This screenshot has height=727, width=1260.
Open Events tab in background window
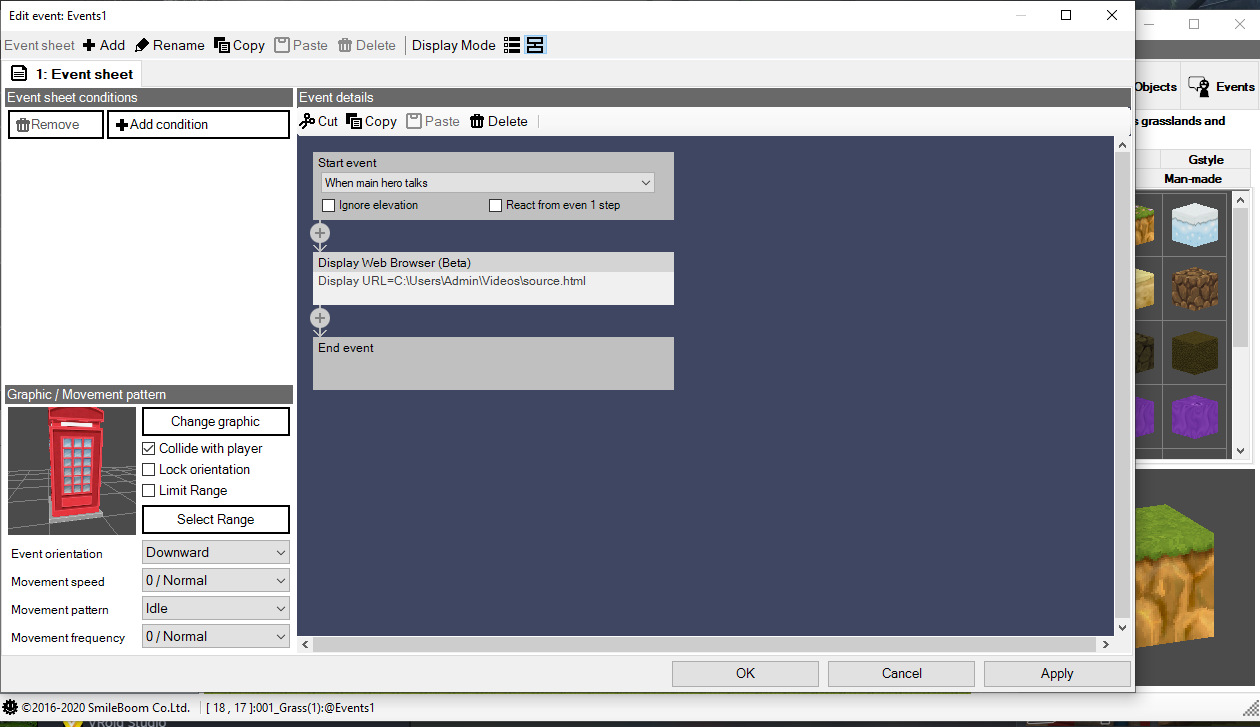point(1222,87)
